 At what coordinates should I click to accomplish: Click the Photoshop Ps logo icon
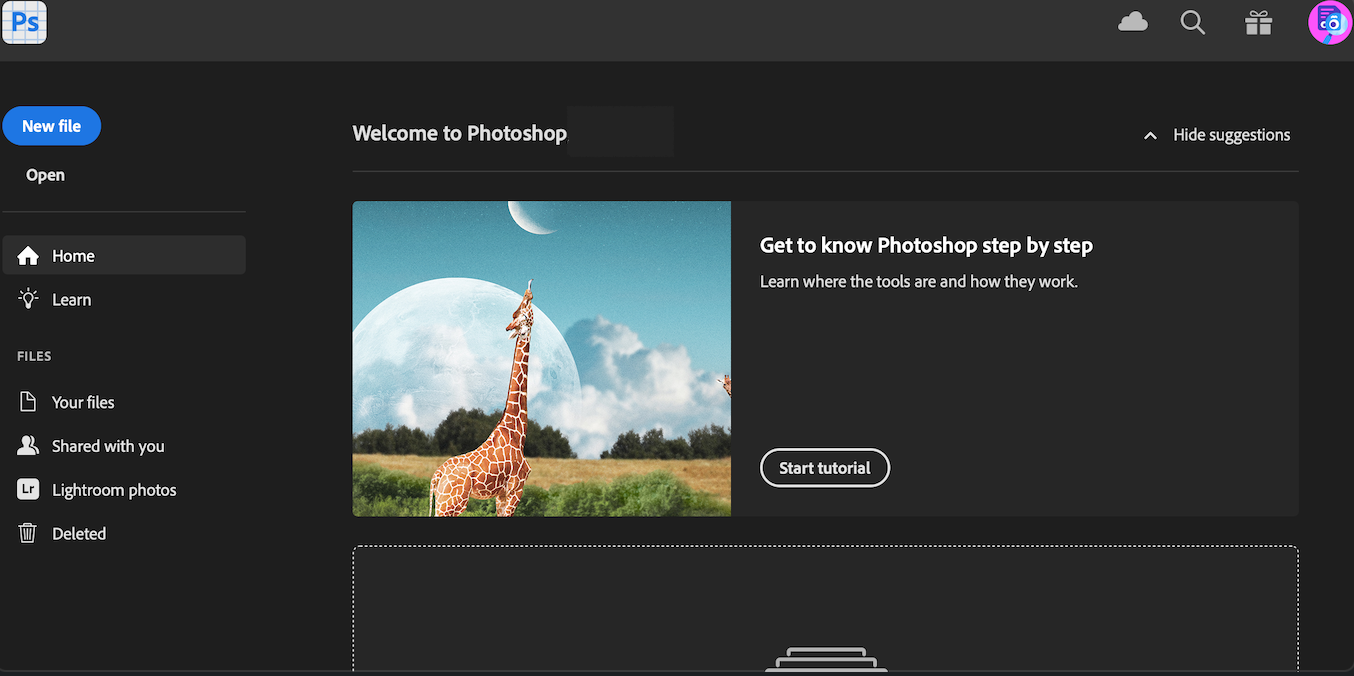pyautogui.click(x=25, y=22)
